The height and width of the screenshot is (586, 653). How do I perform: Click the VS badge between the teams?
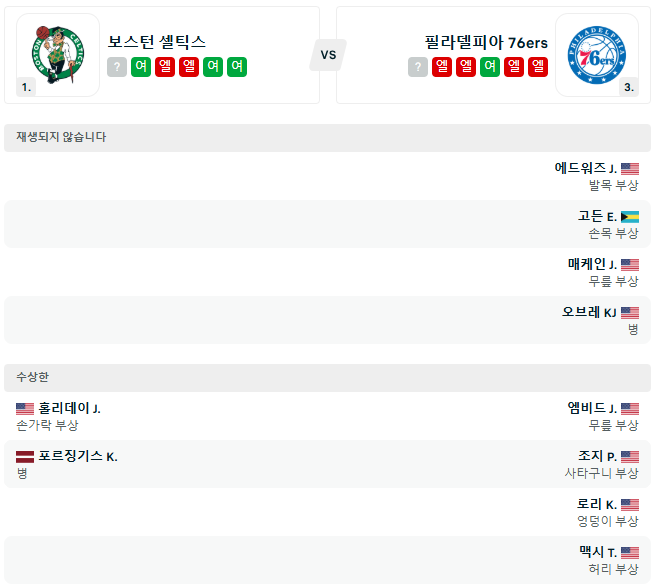[x=328, y=55]
